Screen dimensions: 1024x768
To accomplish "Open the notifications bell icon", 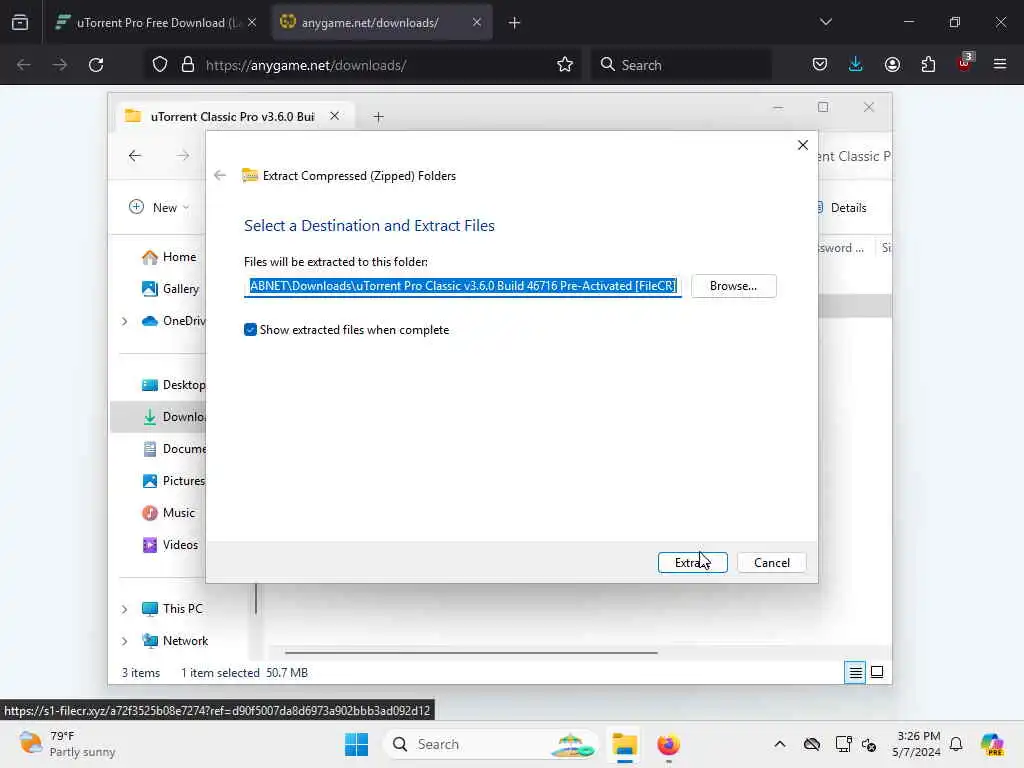I will pos(956,744).
